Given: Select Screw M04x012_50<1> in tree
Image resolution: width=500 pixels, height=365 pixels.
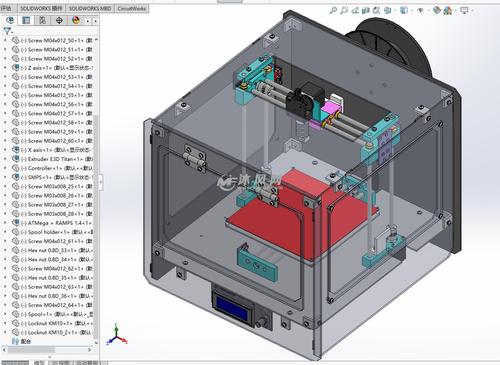Looking at the screenshot, I should (52, 40).
